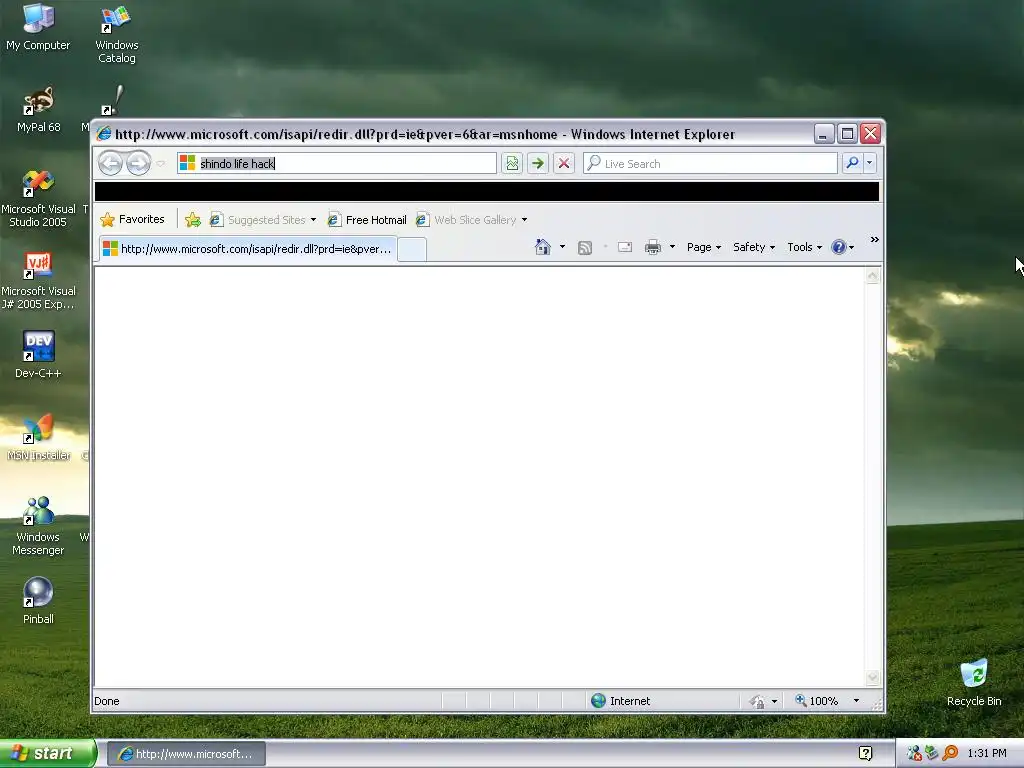Viewport: 1024px width, 768px height.
Task: Expand the command bar chevron overflow
Action: click(x=874, y=240)
